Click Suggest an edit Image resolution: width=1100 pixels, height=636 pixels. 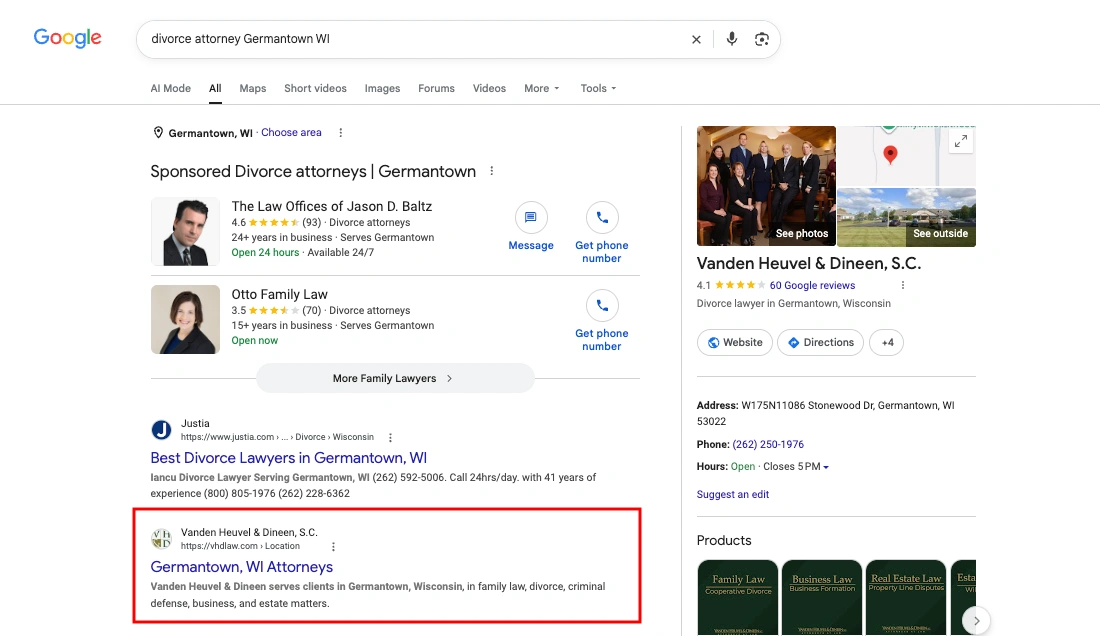point(732,494)
